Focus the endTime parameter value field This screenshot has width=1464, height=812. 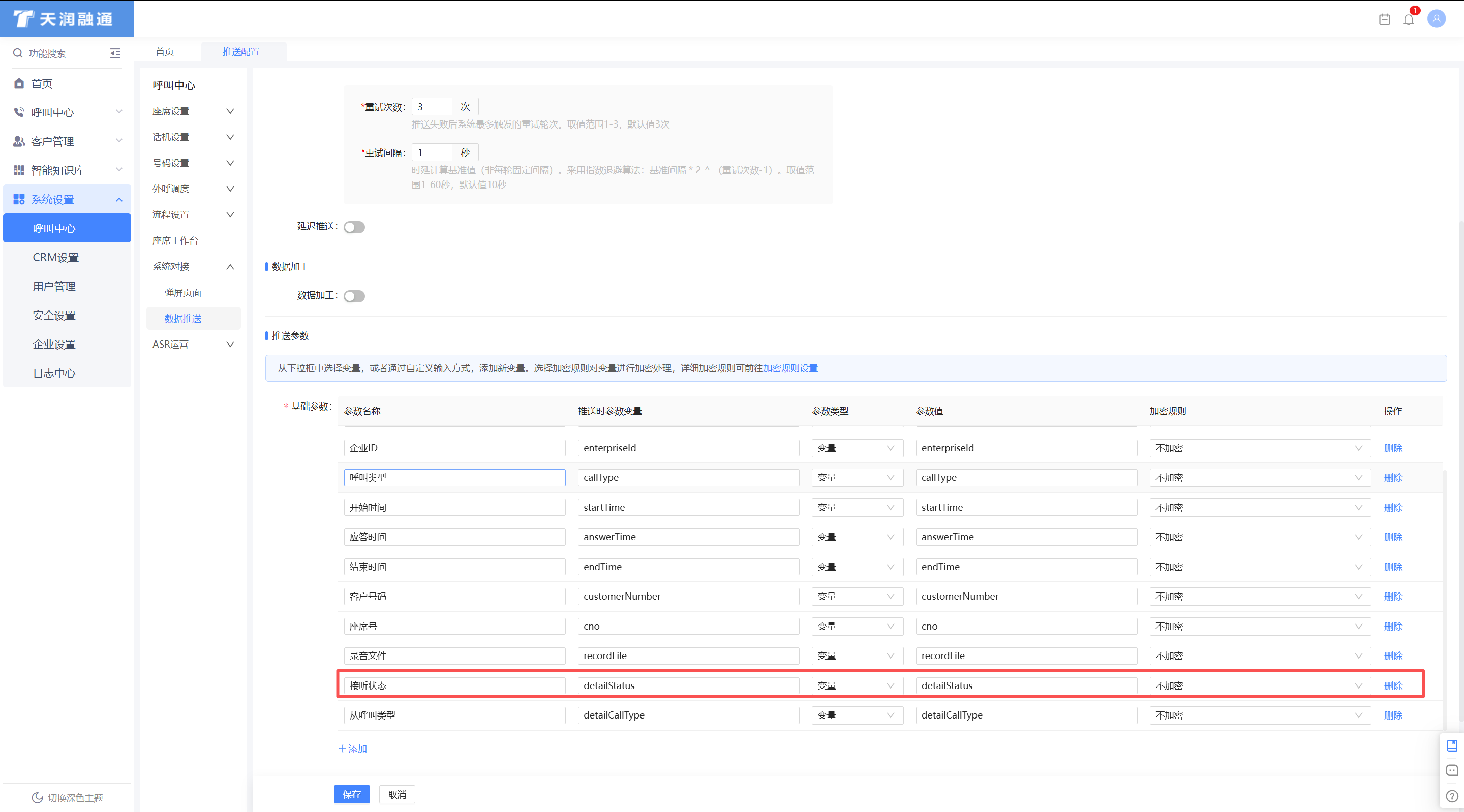(1026, 567)
